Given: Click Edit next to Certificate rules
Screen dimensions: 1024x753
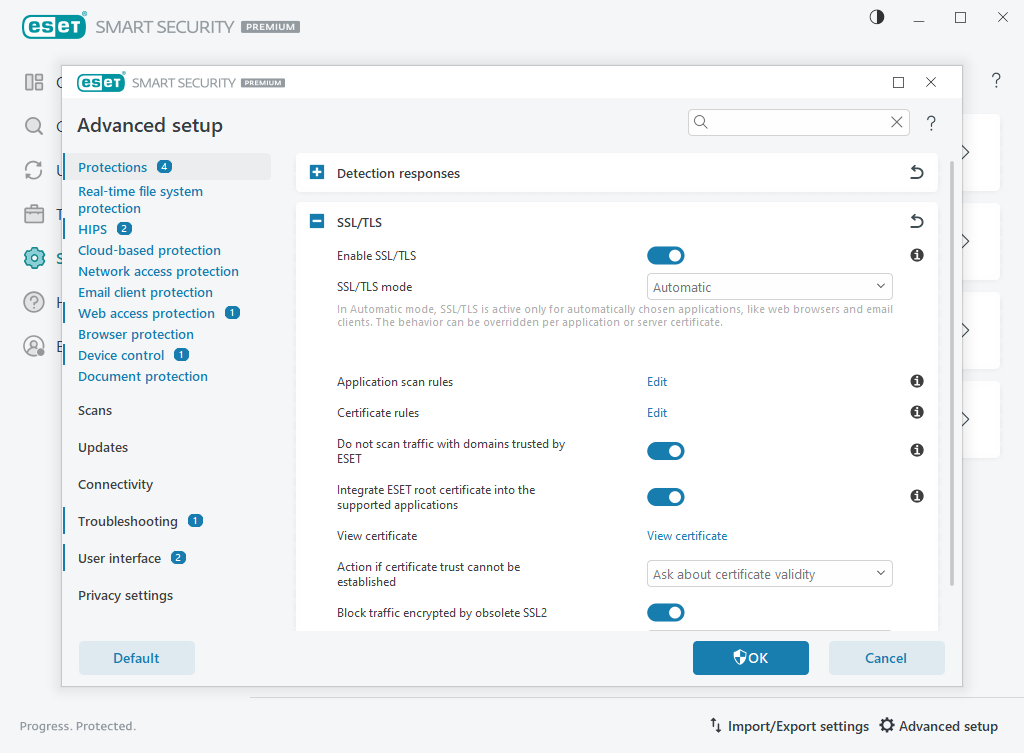Looking at the screenshot, I should (x=657, y=412).
